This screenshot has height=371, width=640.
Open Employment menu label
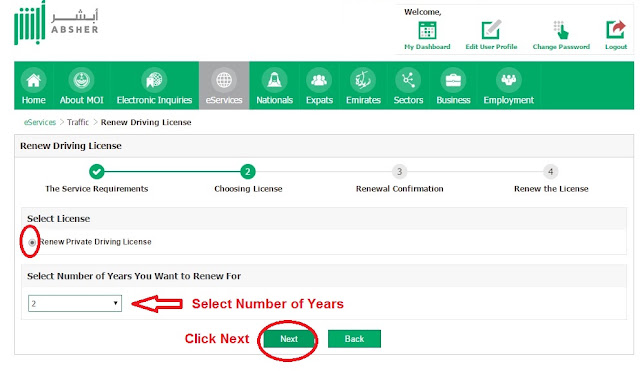coord(509,100)
